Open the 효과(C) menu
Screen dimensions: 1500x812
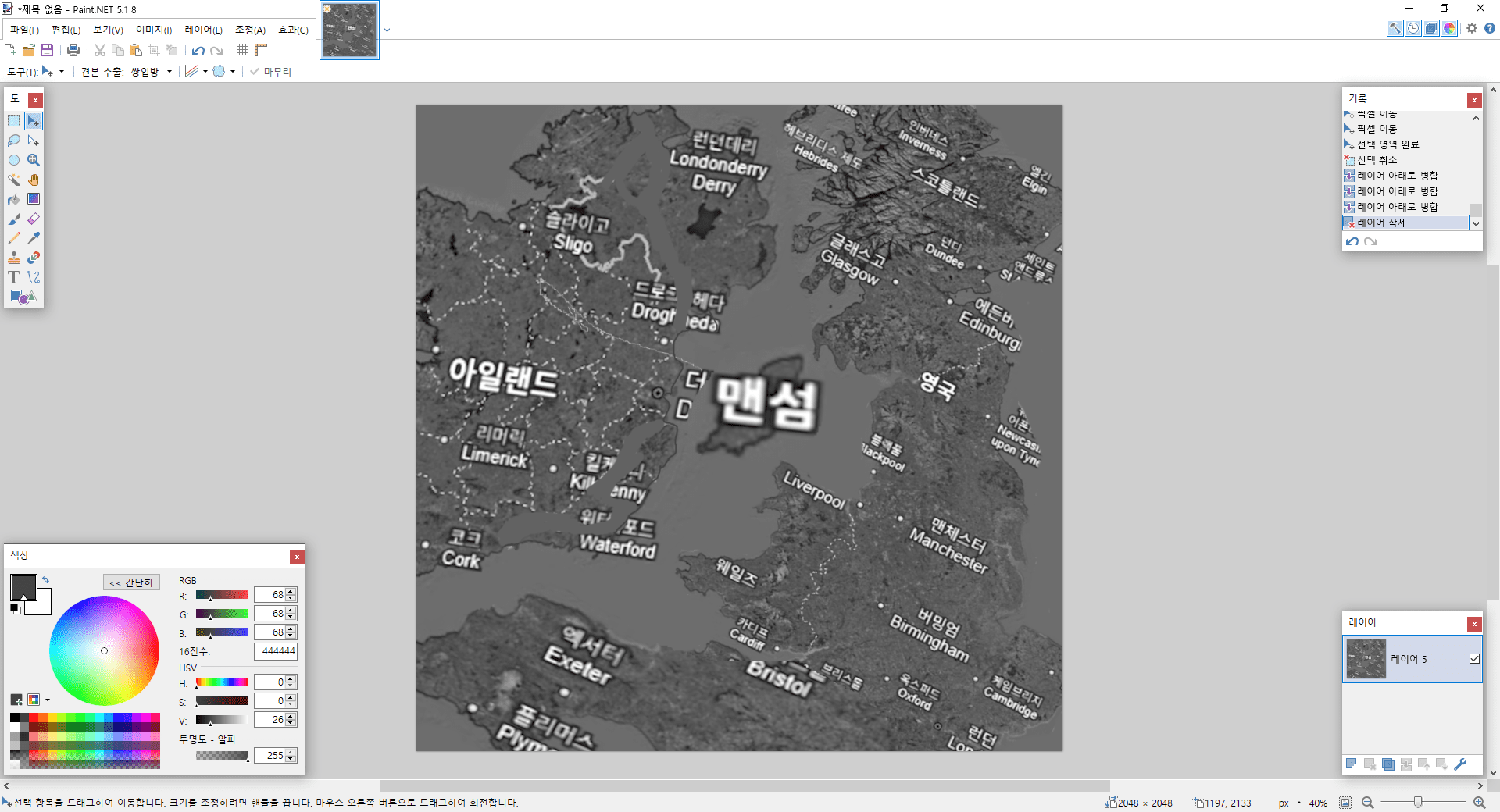pos(293,30)
